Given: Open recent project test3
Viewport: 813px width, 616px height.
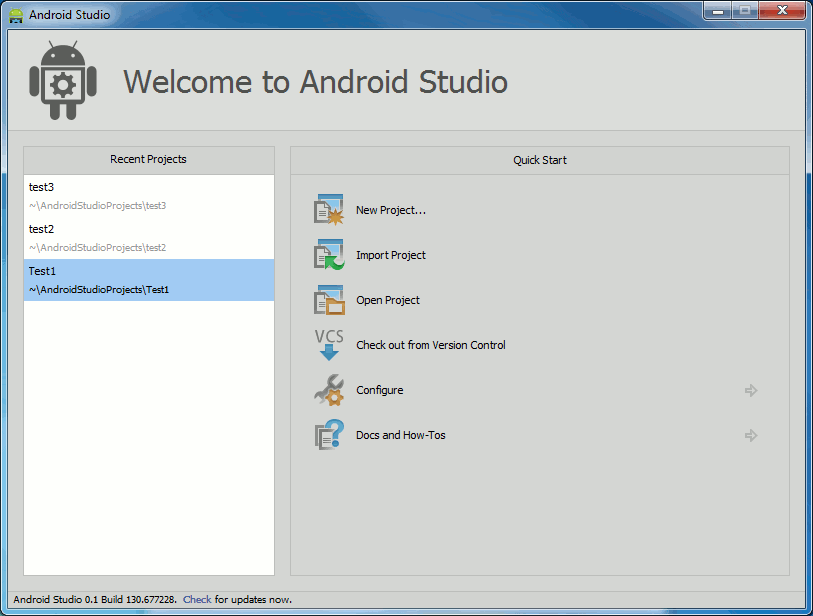Looking at the screenshot, I should pyautogui.click(x=149, y=196).
